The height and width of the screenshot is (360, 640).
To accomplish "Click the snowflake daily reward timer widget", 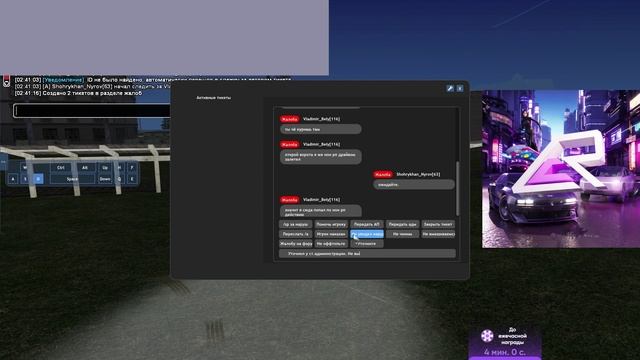I will [505, 342].
